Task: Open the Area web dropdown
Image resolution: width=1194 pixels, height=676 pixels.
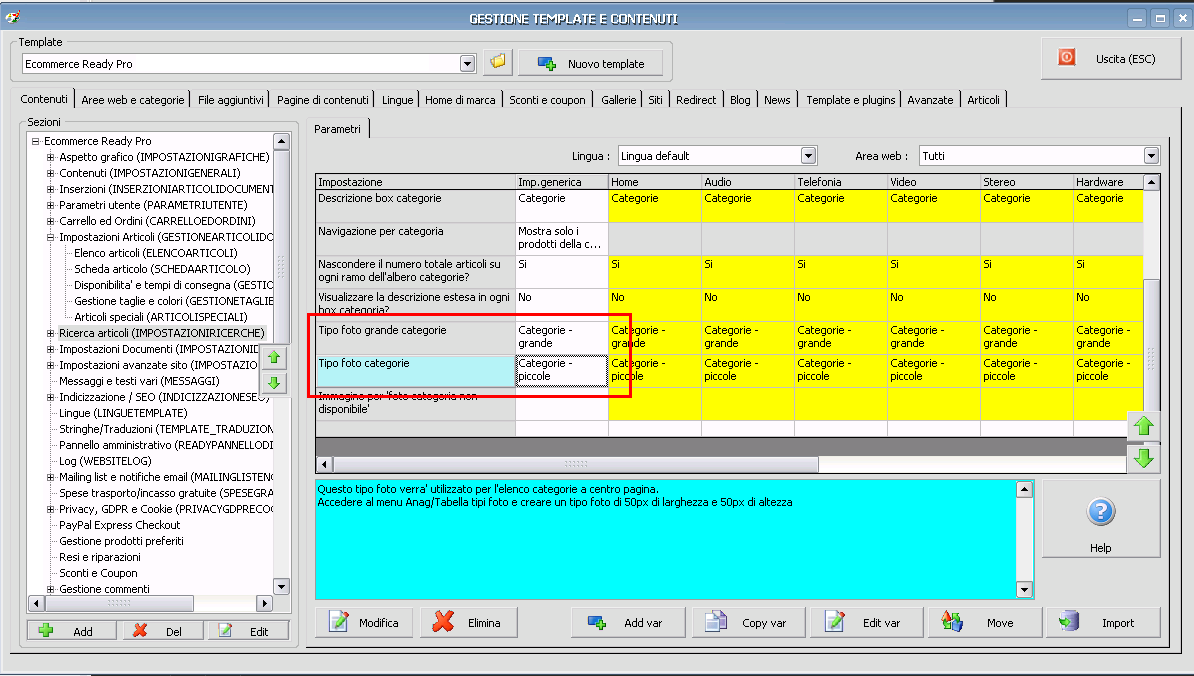Action: [x=1151, y=156]
